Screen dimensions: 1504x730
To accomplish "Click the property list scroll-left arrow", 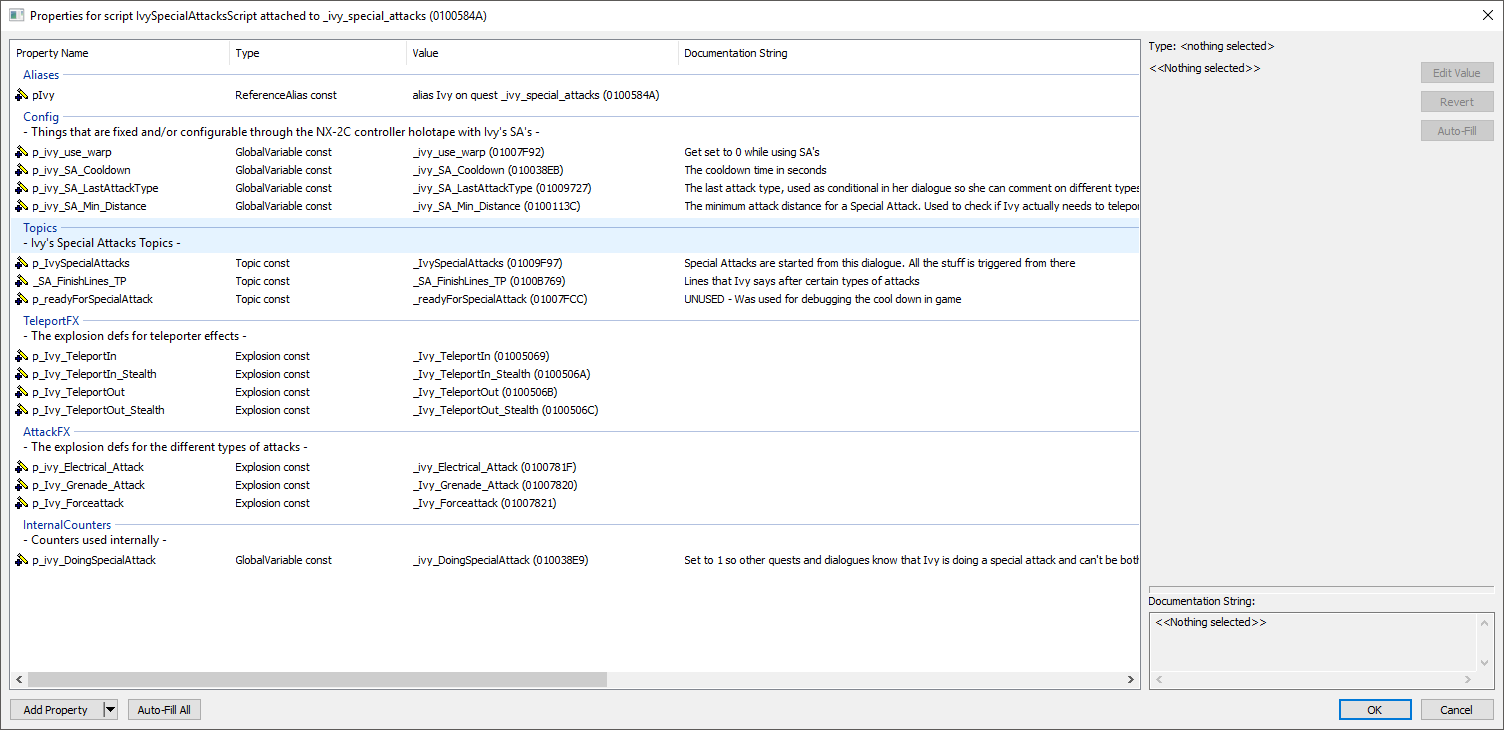I will pos(19,680).
